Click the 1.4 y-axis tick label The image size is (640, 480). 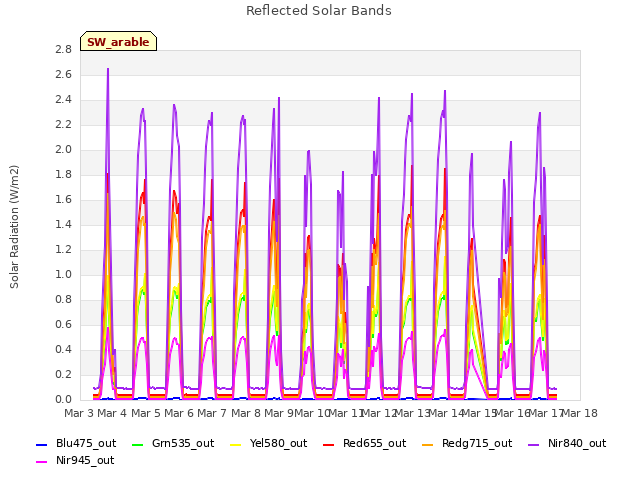(x=63, y=224)
